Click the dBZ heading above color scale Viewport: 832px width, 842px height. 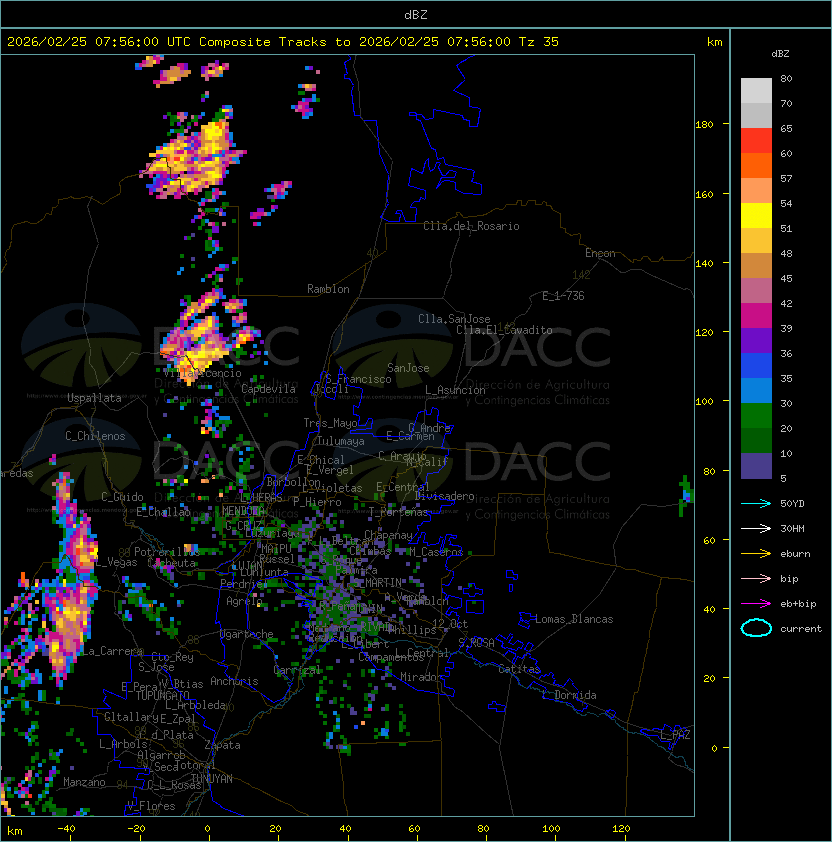click(x=780, y=54)
